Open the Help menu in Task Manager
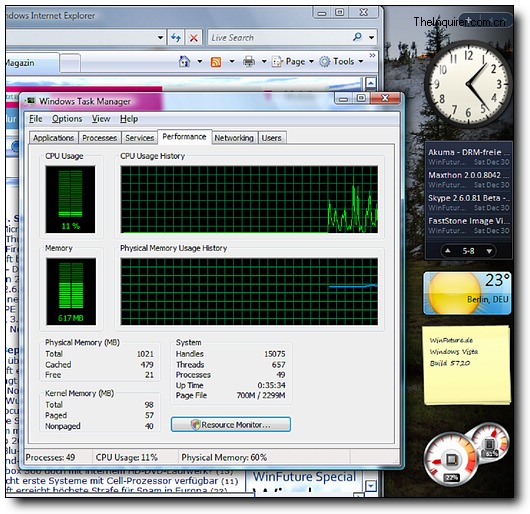Screen dimensions: 530x514 click(x=129, y=119)
